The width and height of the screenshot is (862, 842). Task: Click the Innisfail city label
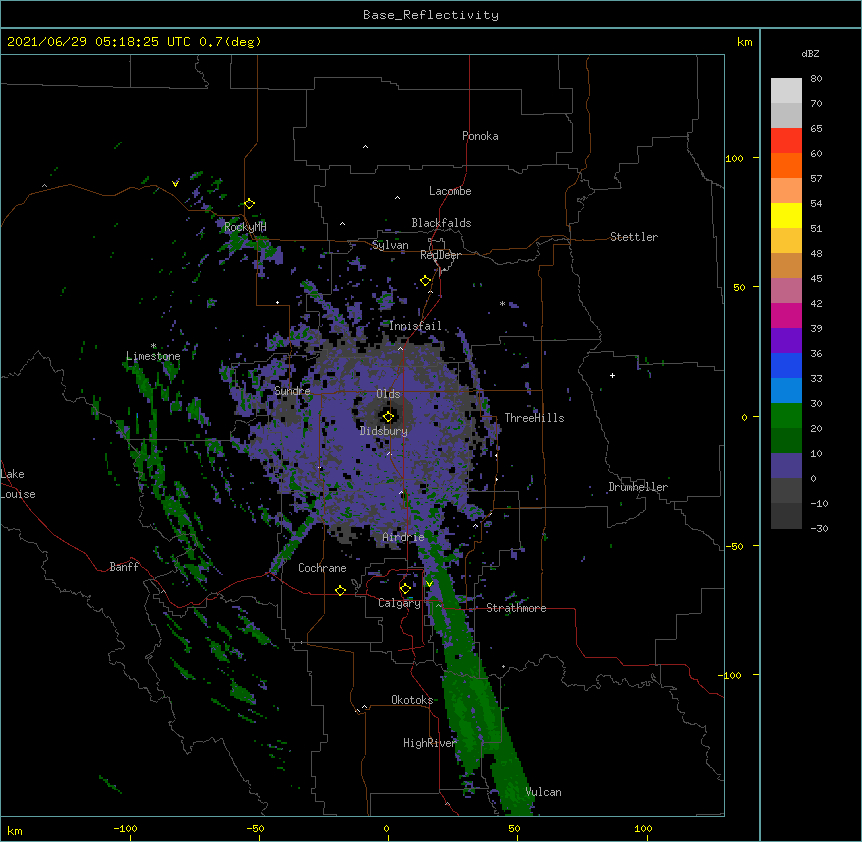pos(415,326)
